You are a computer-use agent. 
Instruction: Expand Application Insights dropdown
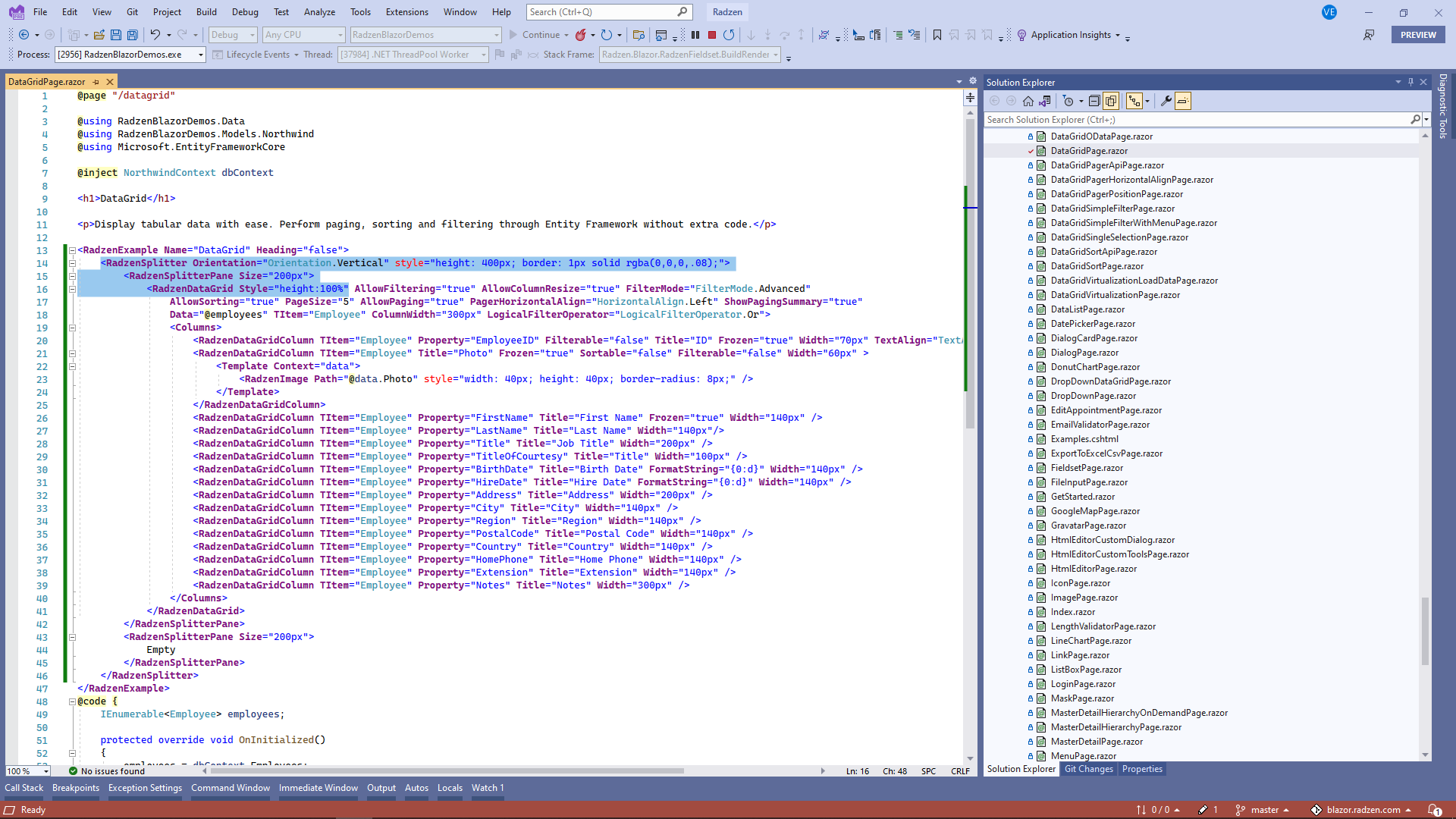(1118, 35)
